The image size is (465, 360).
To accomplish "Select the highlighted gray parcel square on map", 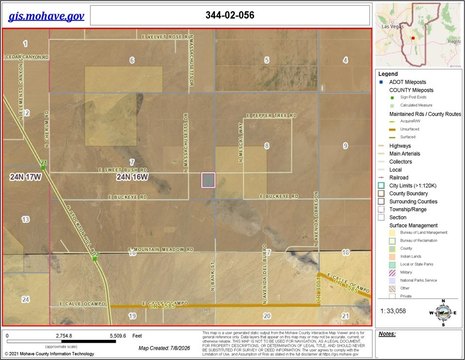I will [208, 180].
